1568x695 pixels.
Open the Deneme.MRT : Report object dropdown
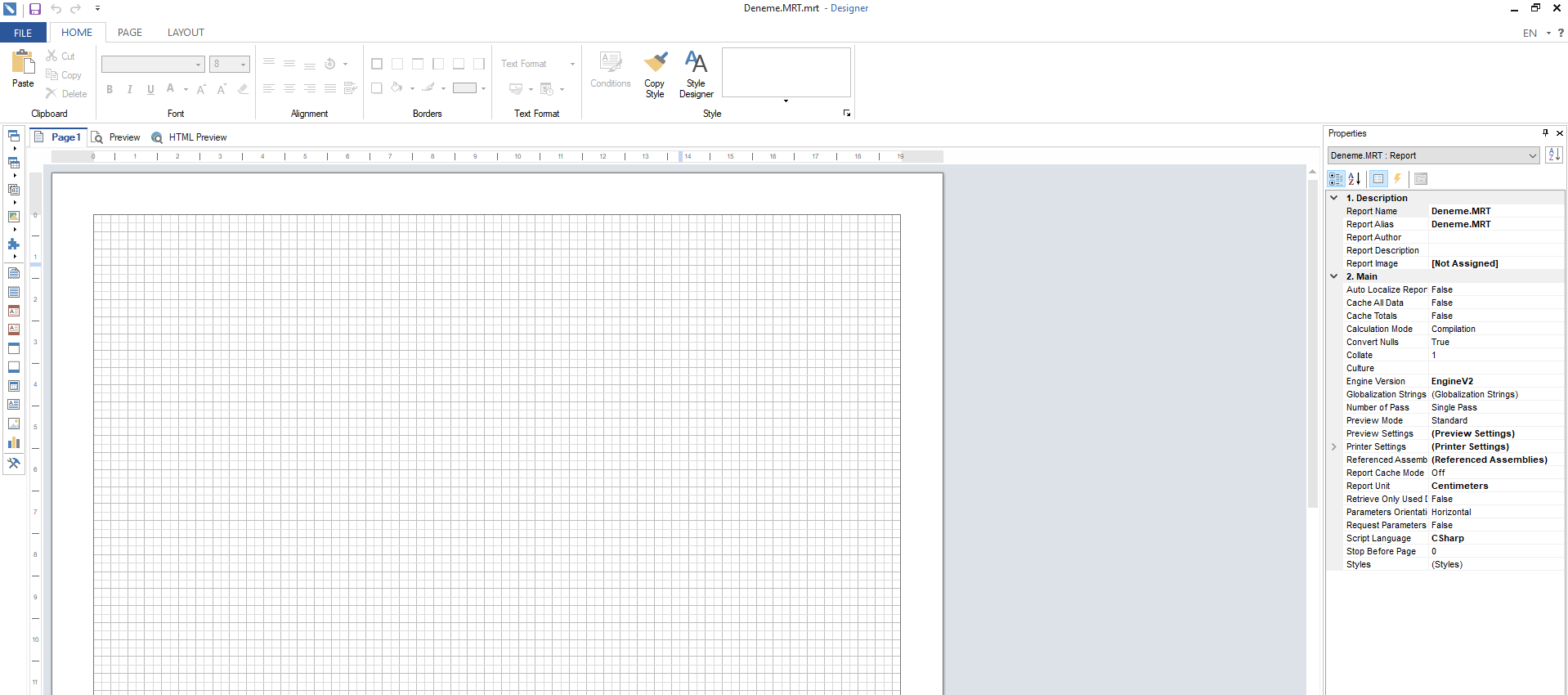coord(1532,156)
